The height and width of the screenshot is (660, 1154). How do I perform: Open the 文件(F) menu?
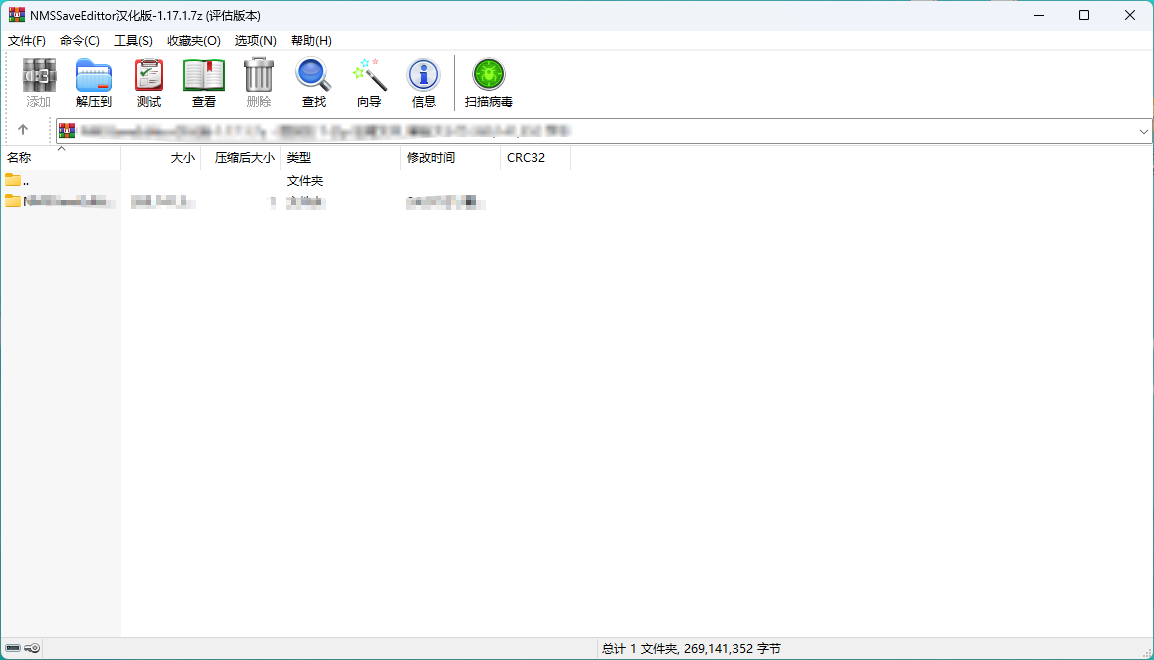[27, 41]
